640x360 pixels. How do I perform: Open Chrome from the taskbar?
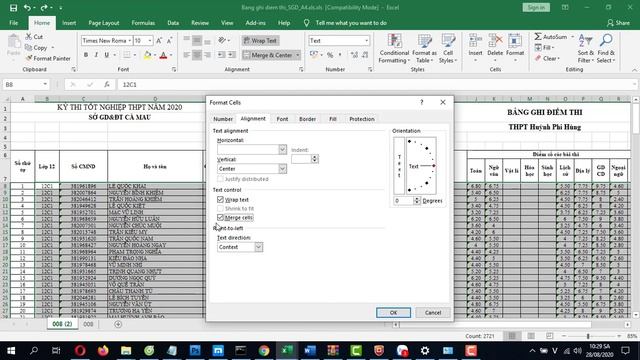264,351
